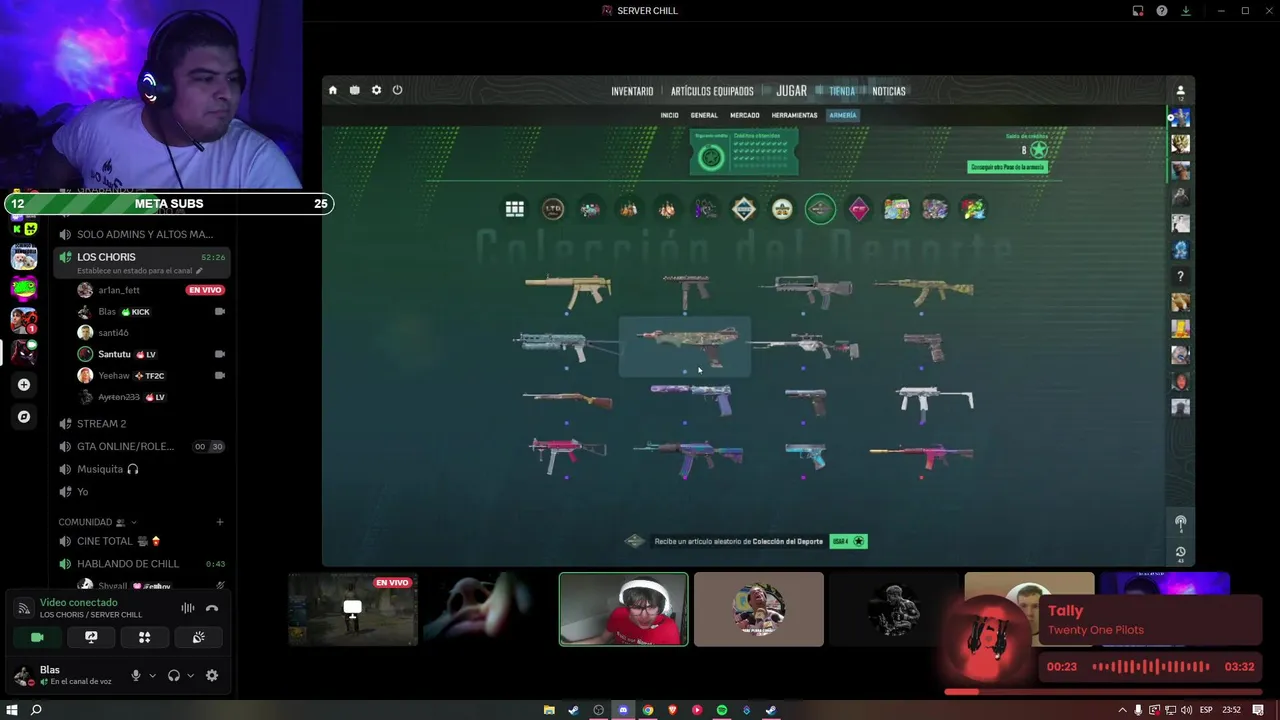Image resolution: width=1280 pixels, height=720 pixels.
Task: Switch to the JUGAR tab
Action: point(791,91)
